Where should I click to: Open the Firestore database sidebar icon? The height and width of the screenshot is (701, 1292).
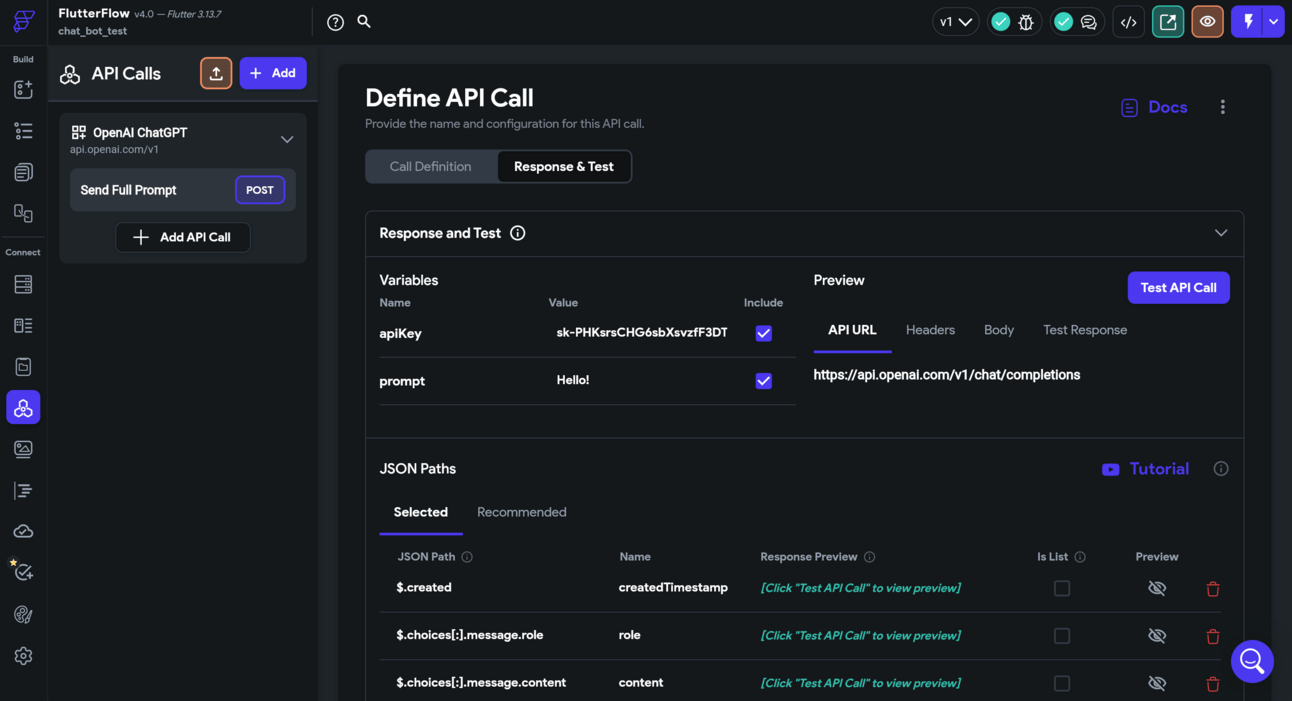coord(23,285)
